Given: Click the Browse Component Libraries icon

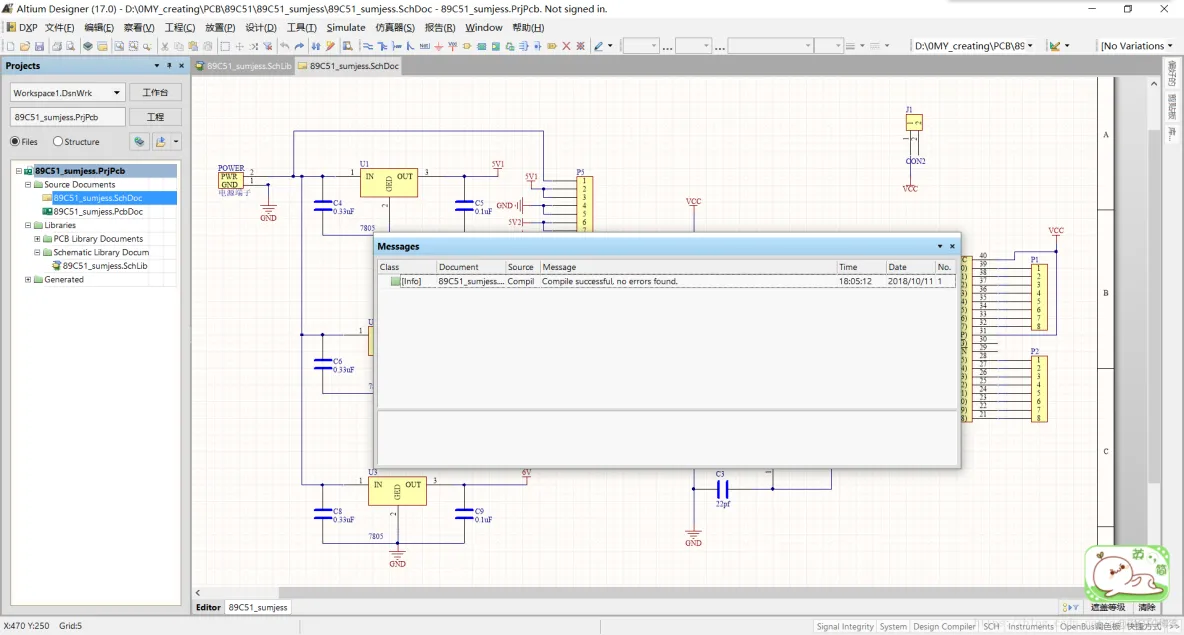Looking at the screenshot, I should 347,46.
